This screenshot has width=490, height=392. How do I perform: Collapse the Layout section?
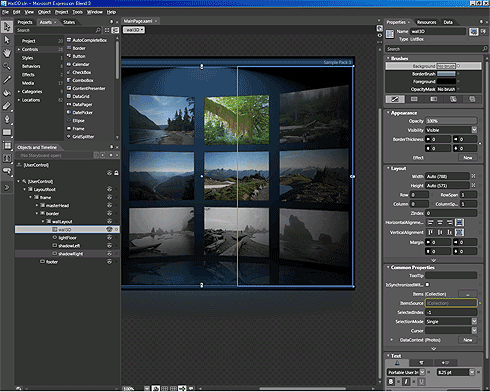[x=389, y=168]
